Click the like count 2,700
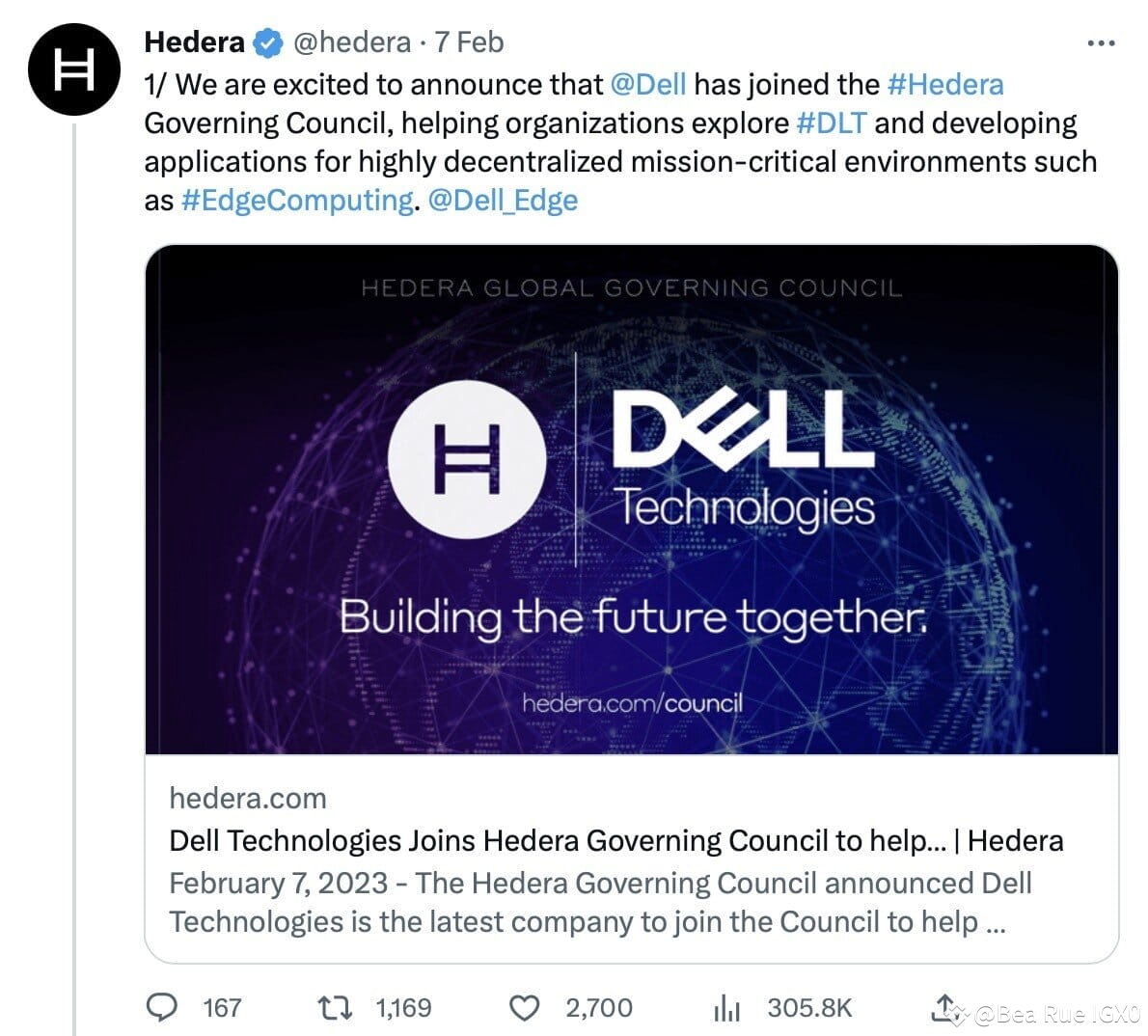The width and height of the screenshot is (1148, 1036). coord(598,1008)
